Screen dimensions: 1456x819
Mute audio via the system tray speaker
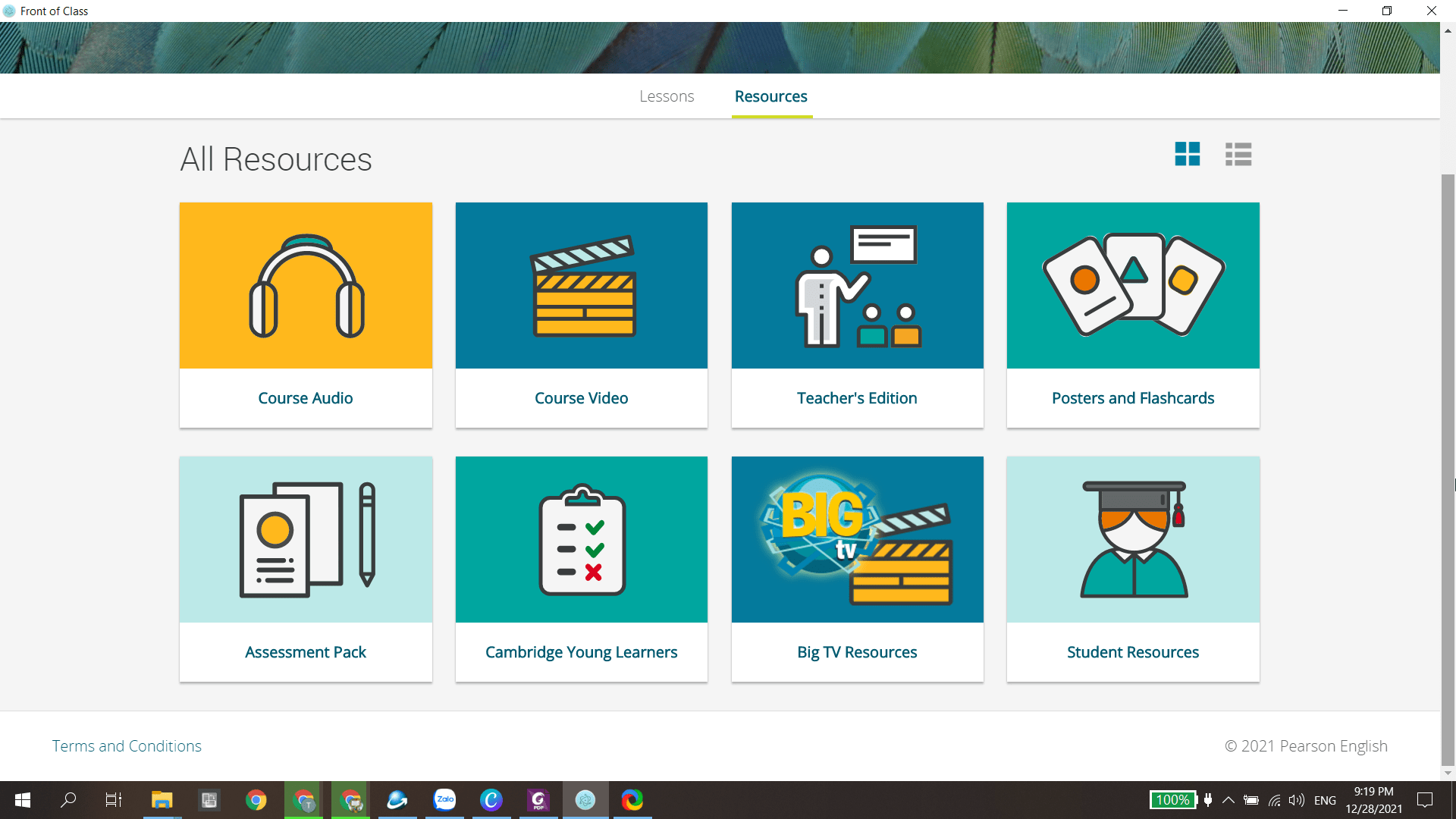(1295, 800)
